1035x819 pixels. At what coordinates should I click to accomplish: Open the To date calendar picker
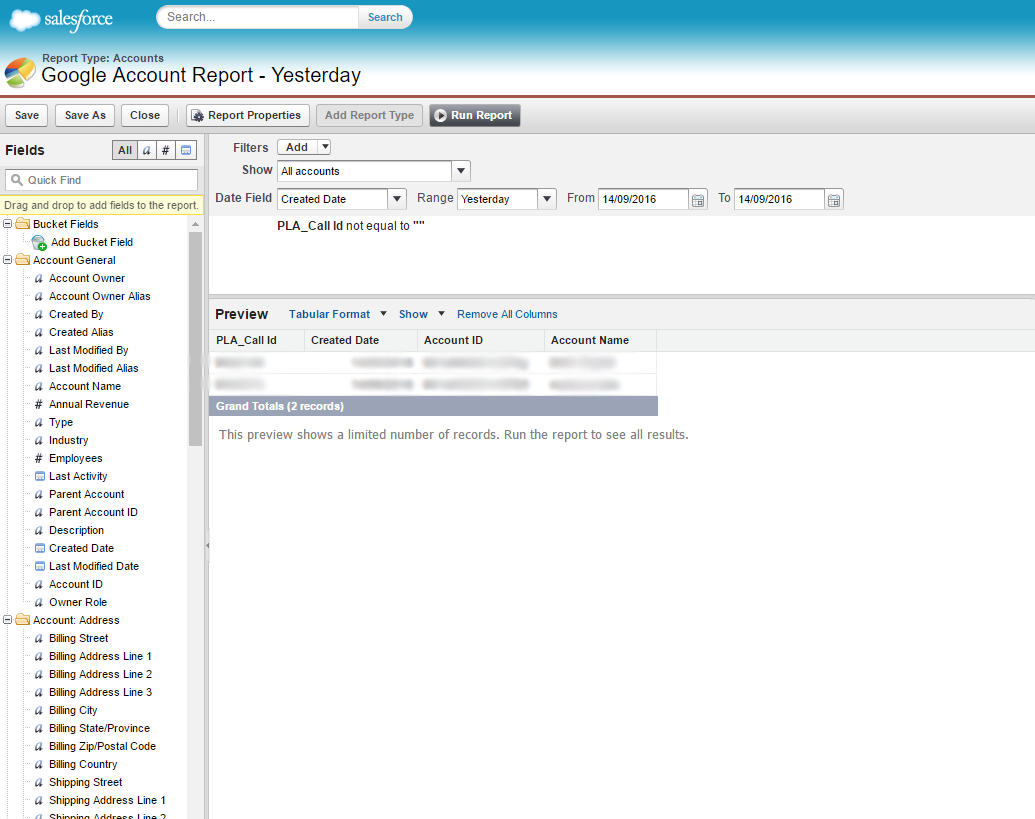(x=834, y=200)
